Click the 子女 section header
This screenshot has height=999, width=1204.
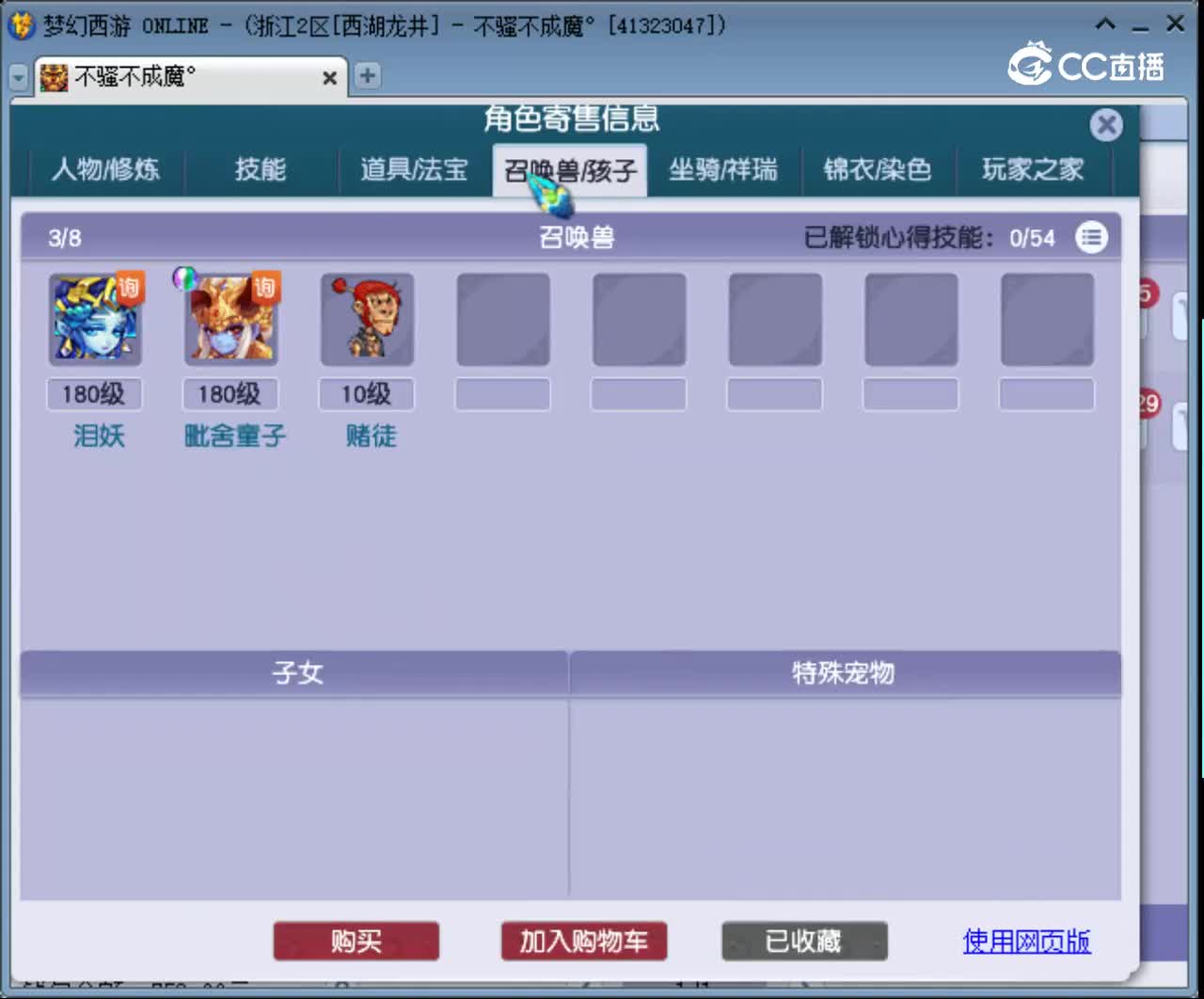294,674
